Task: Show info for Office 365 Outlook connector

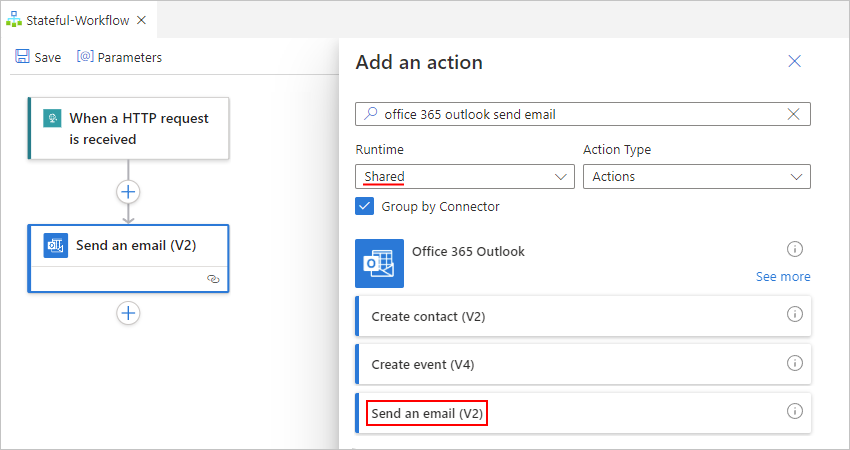Action: pyautogui.click(x=795, y=249)
